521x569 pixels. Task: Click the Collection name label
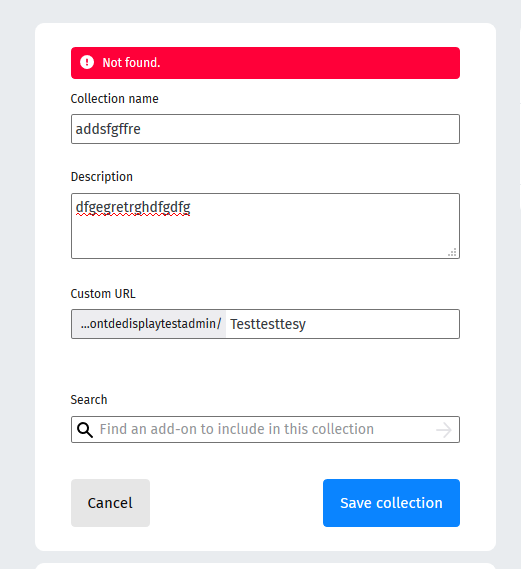click(x=115, y=99)
